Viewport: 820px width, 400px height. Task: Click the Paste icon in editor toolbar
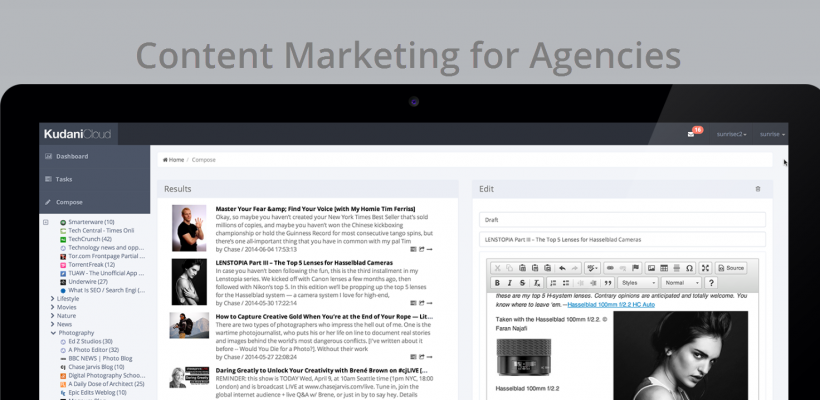tap(522, 268)
